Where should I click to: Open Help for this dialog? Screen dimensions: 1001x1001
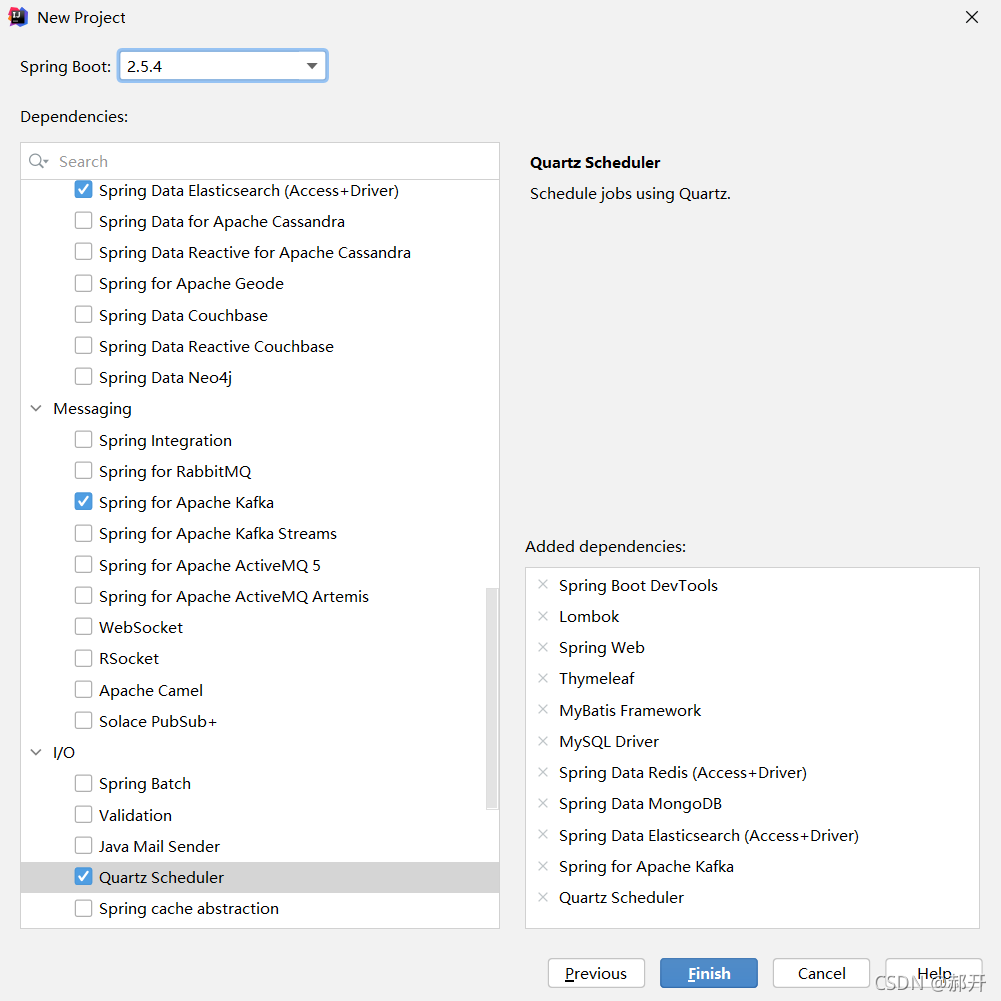[x=933, y=973]
